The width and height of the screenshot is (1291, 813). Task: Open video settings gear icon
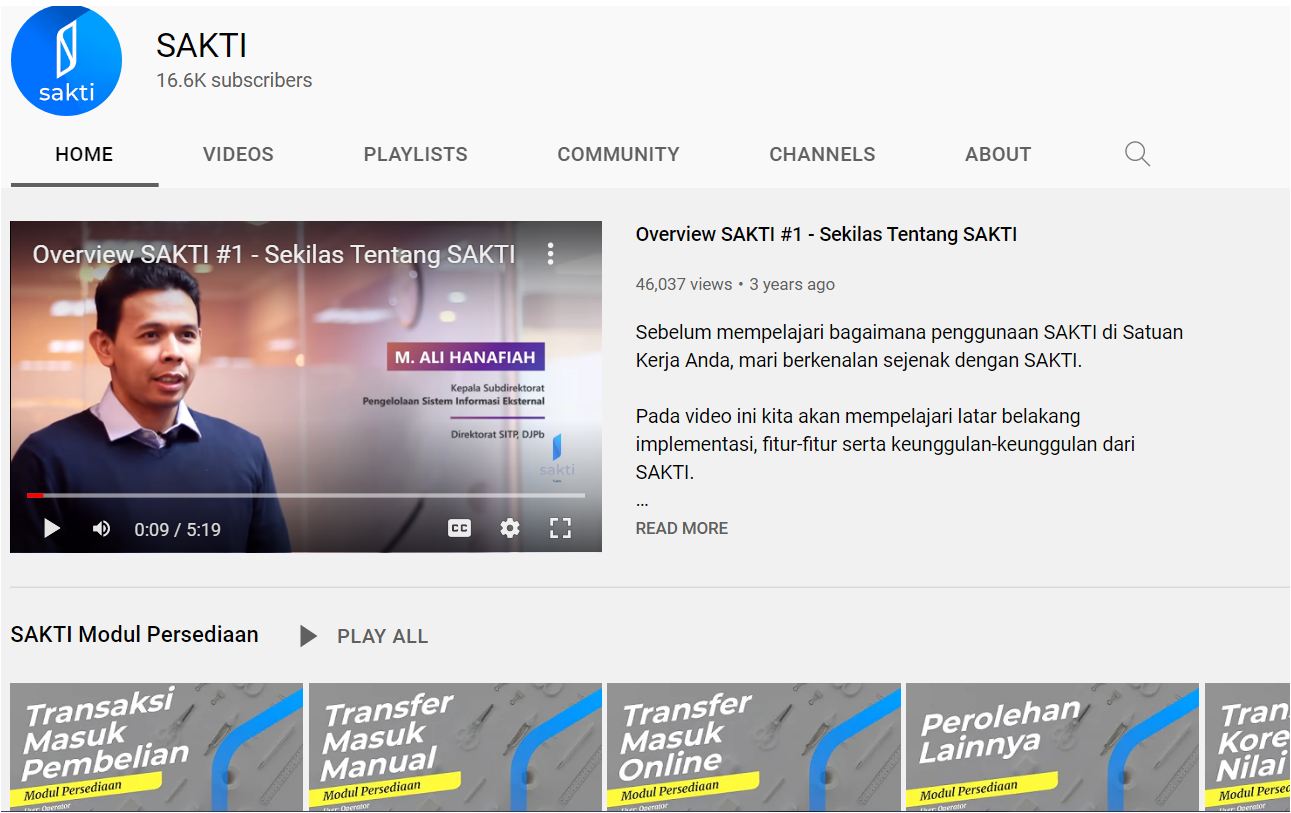[510, 528]
